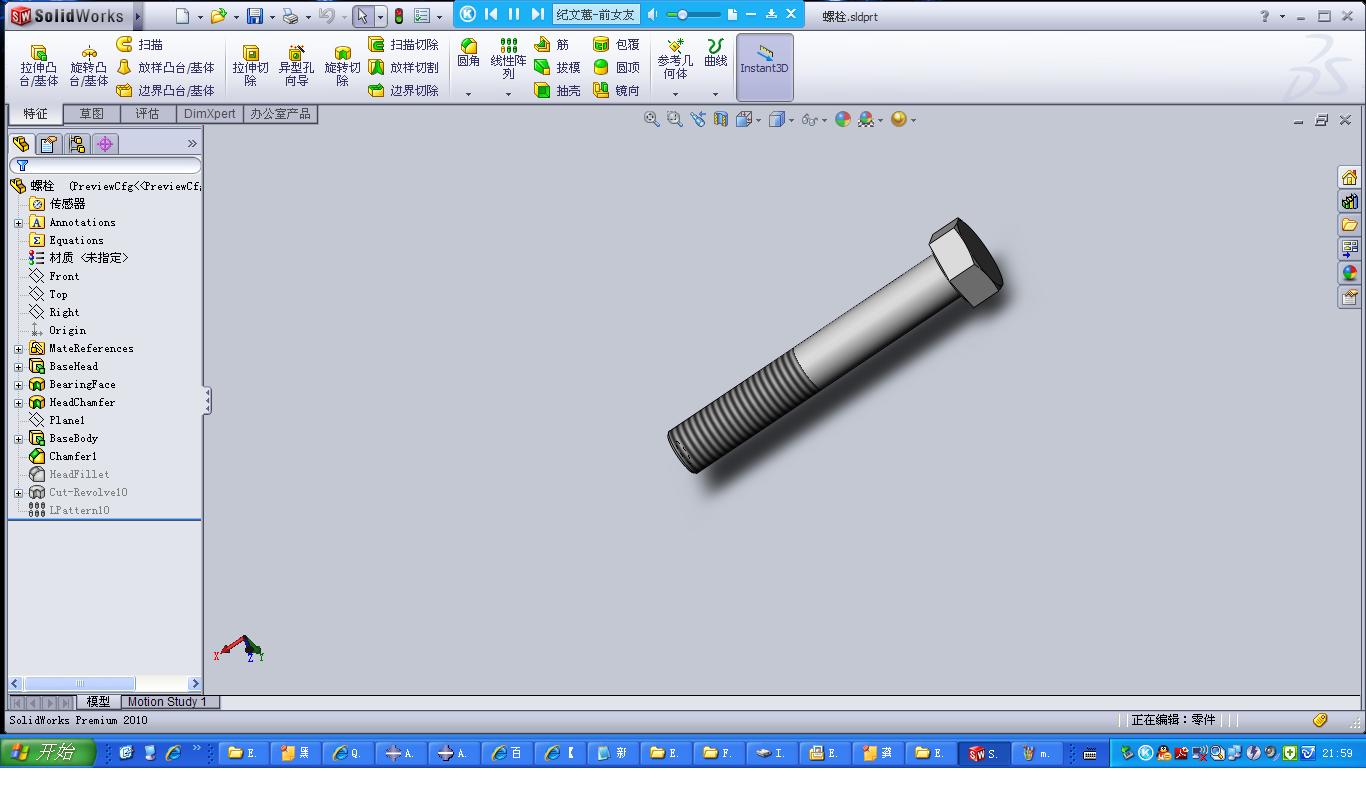
Task: Open the Hole Wizard (异型孔向导)
Action: click(x=296, y=66)
